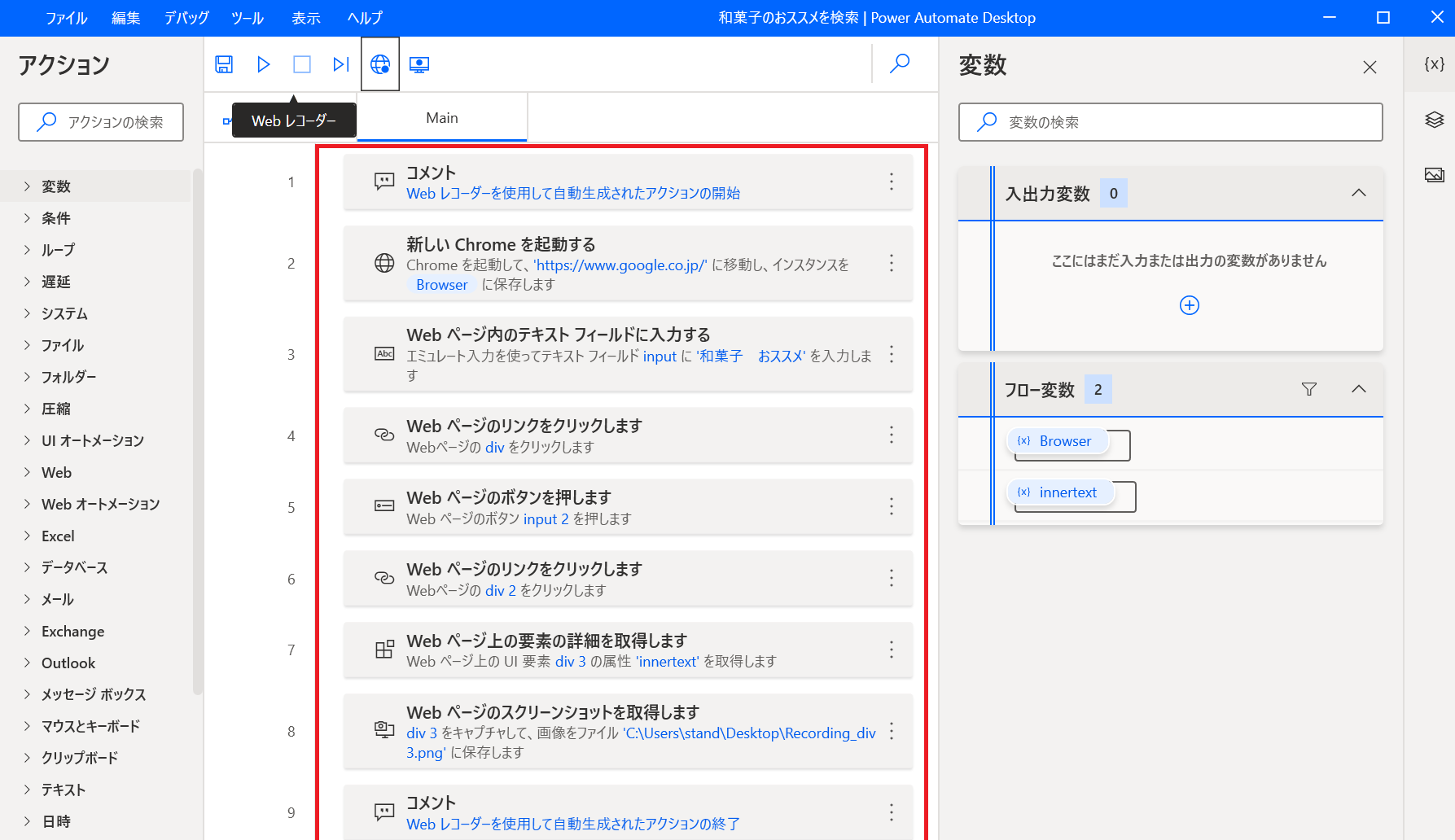Screen dimensions: 1455x840
Task: Filter flow variables with funnel icon
Action: coord(1308,389)
